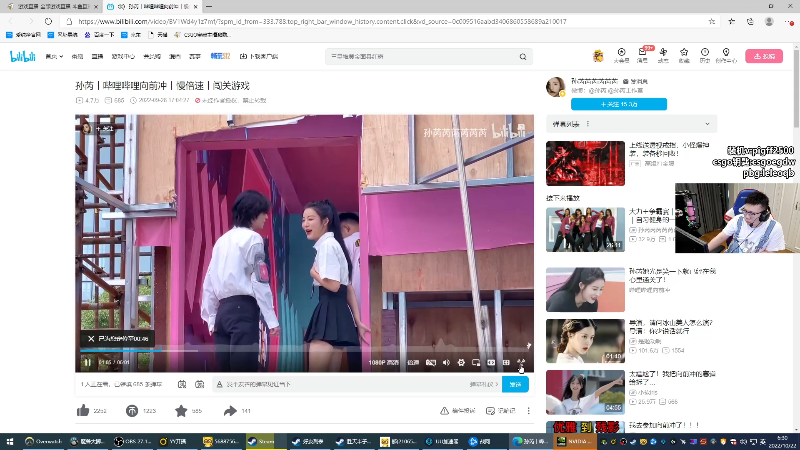Switch to the bilibili video browser tab
The image size is (800, 450).
(x=152, y=7)
